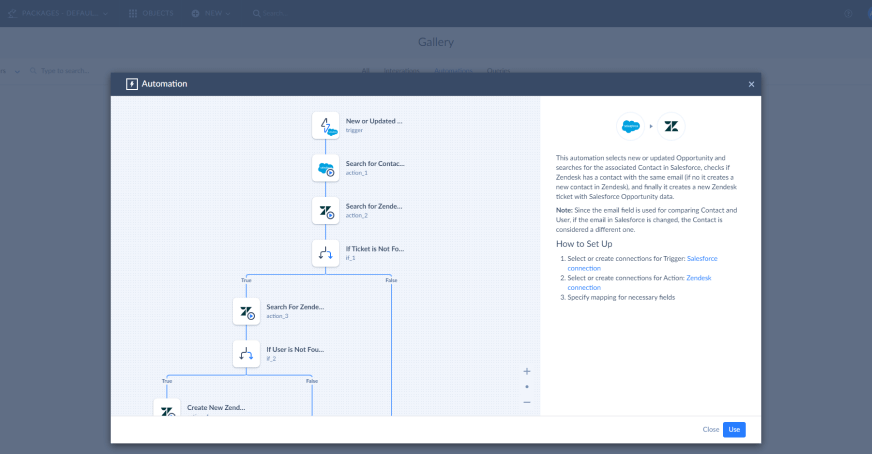Select the Create New Zendesk node icon
The height and width of the screenshot is (454, 872).
[167, 407]
